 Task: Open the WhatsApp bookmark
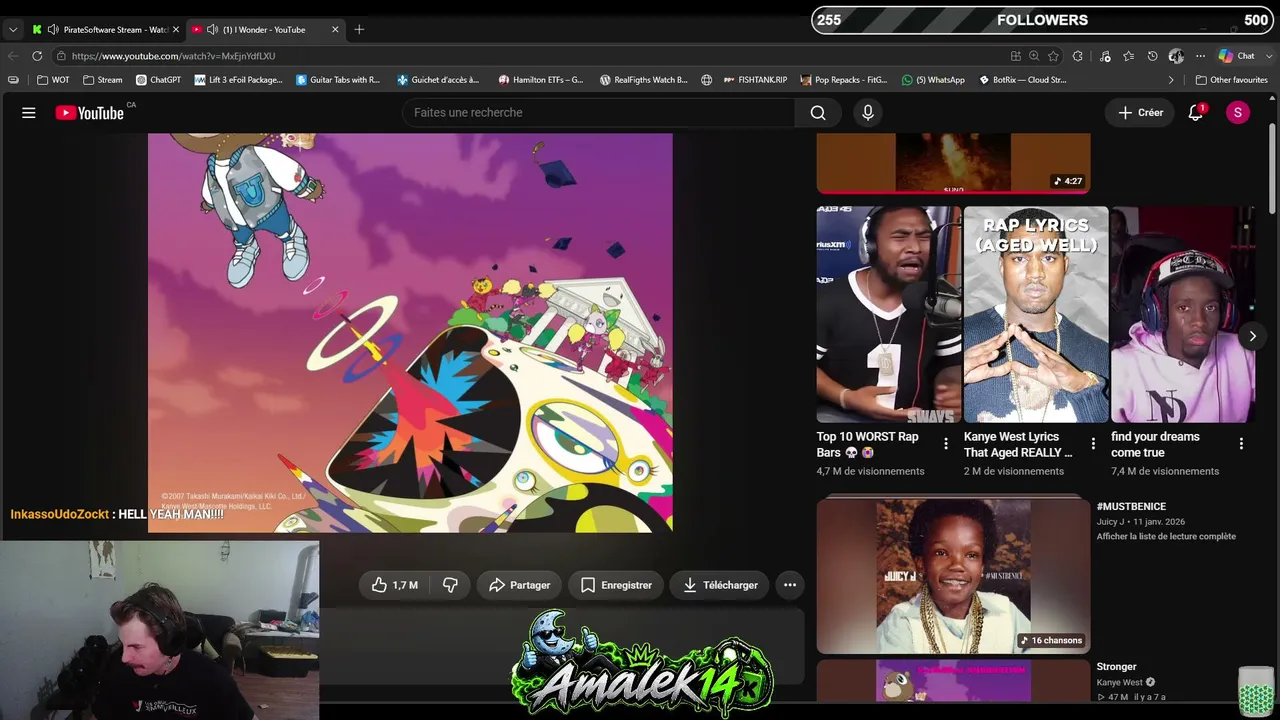(933, 80)
